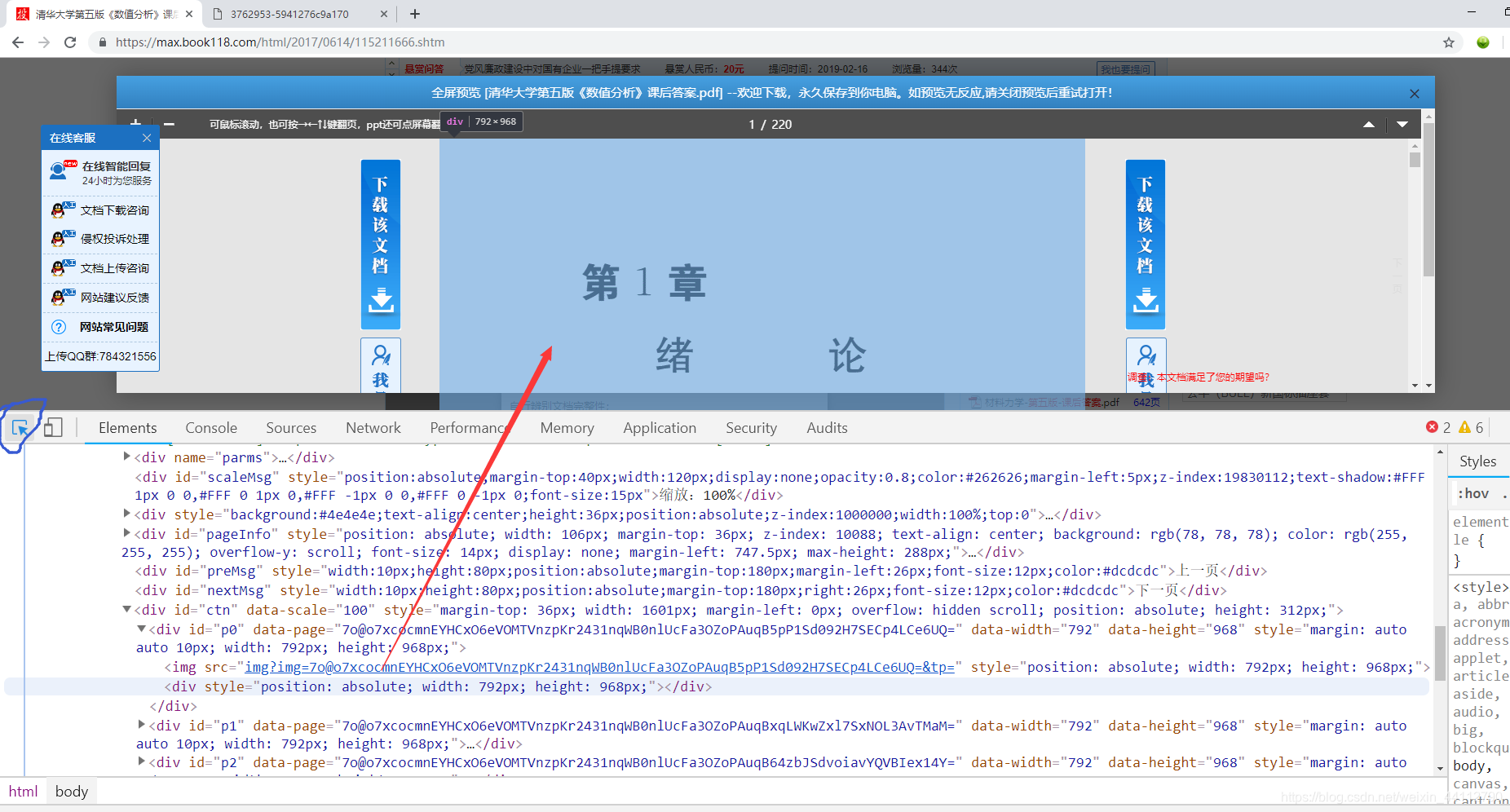Close the 在线客服 panel

(147, 138)
